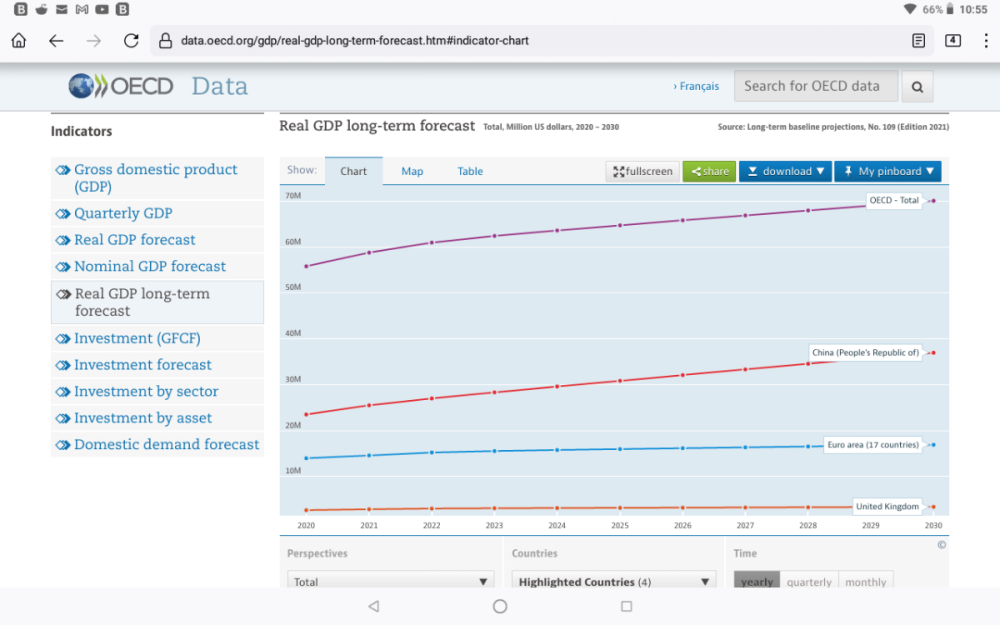The height and width of the screenshot is (625, 1000).
Task: Open the Quarterly GDP indicator link
Action: pyautogui.click(x=123, y=213)
